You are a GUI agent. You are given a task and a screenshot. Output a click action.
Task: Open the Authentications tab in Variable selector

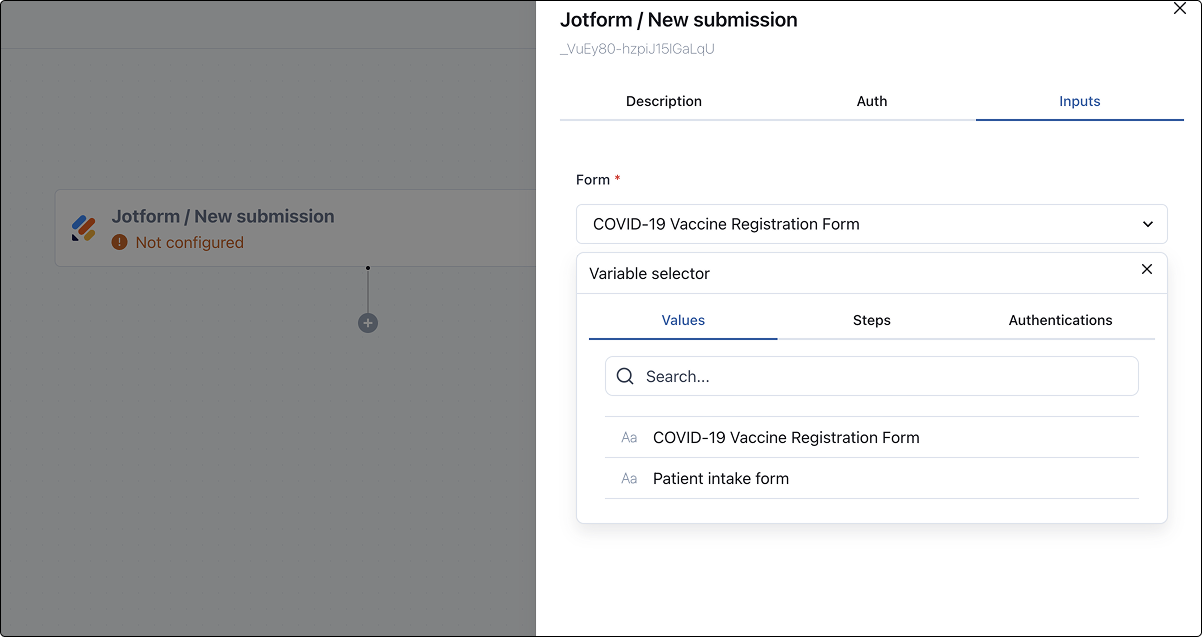point(1060,320)
